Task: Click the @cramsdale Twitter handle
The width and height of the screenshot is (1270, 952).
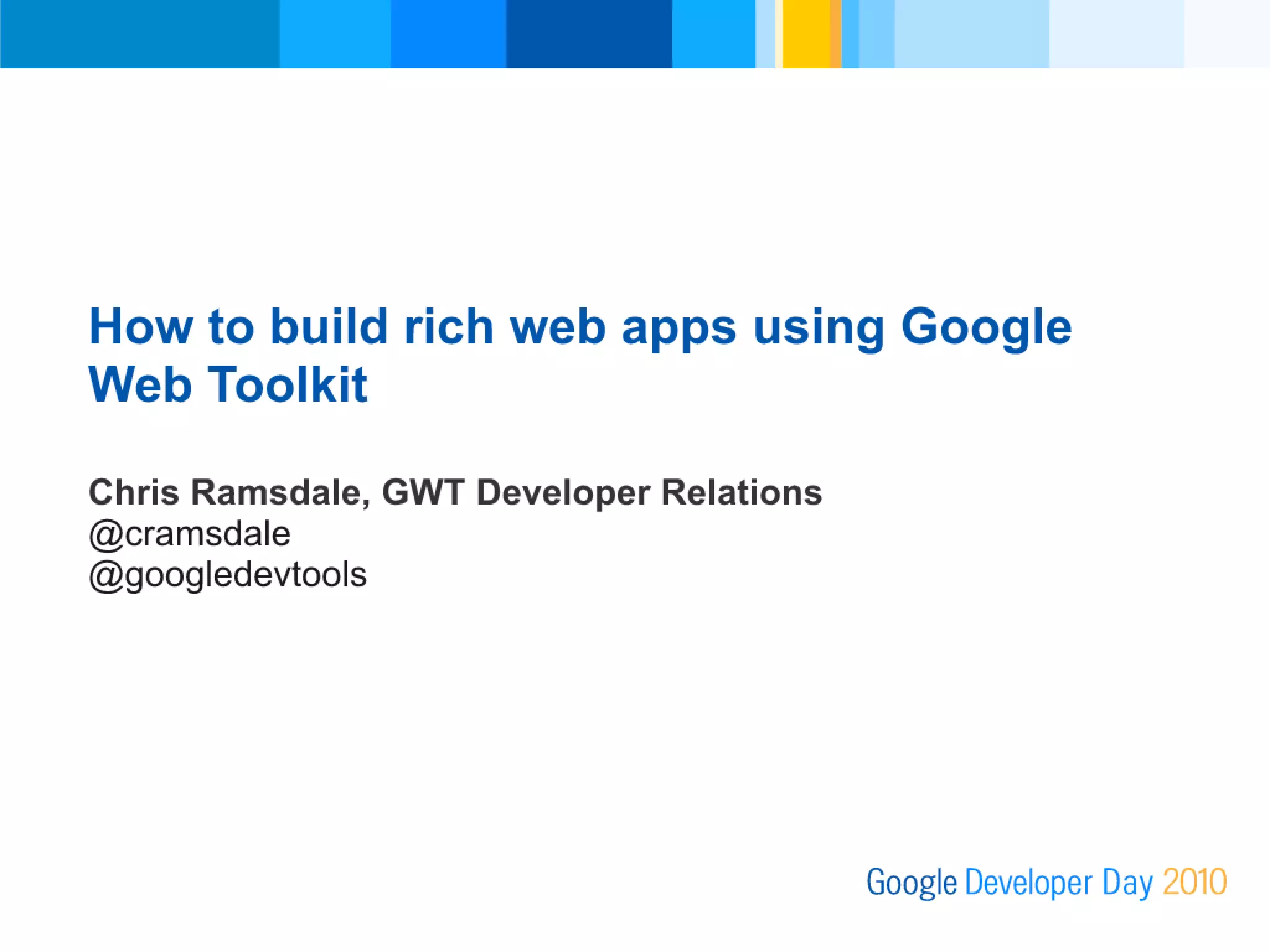Action: coord(190,534)
